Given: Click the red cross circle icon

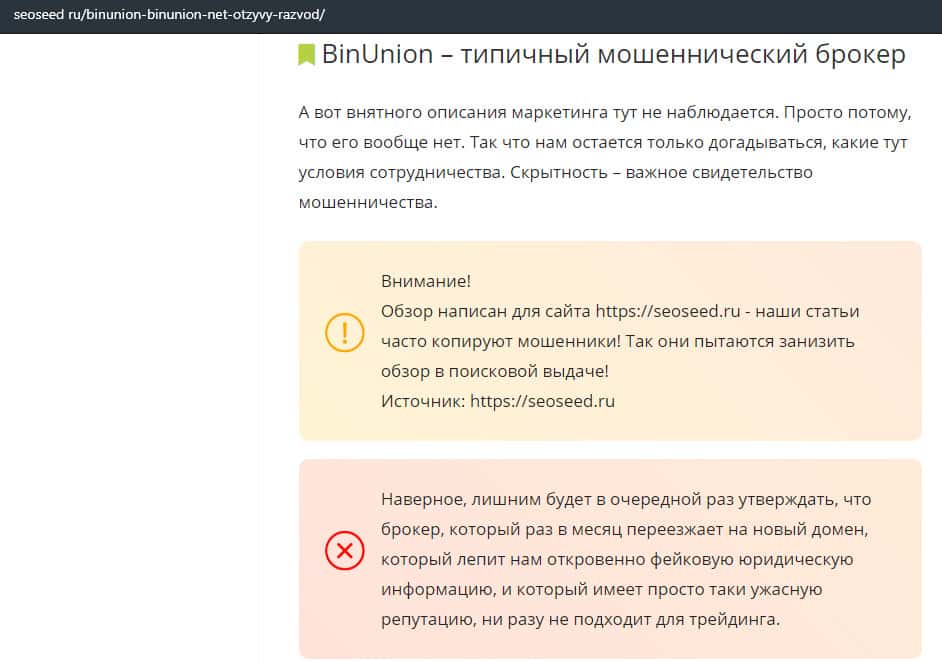Looking at the screenshot, I should tap(344, 550).
